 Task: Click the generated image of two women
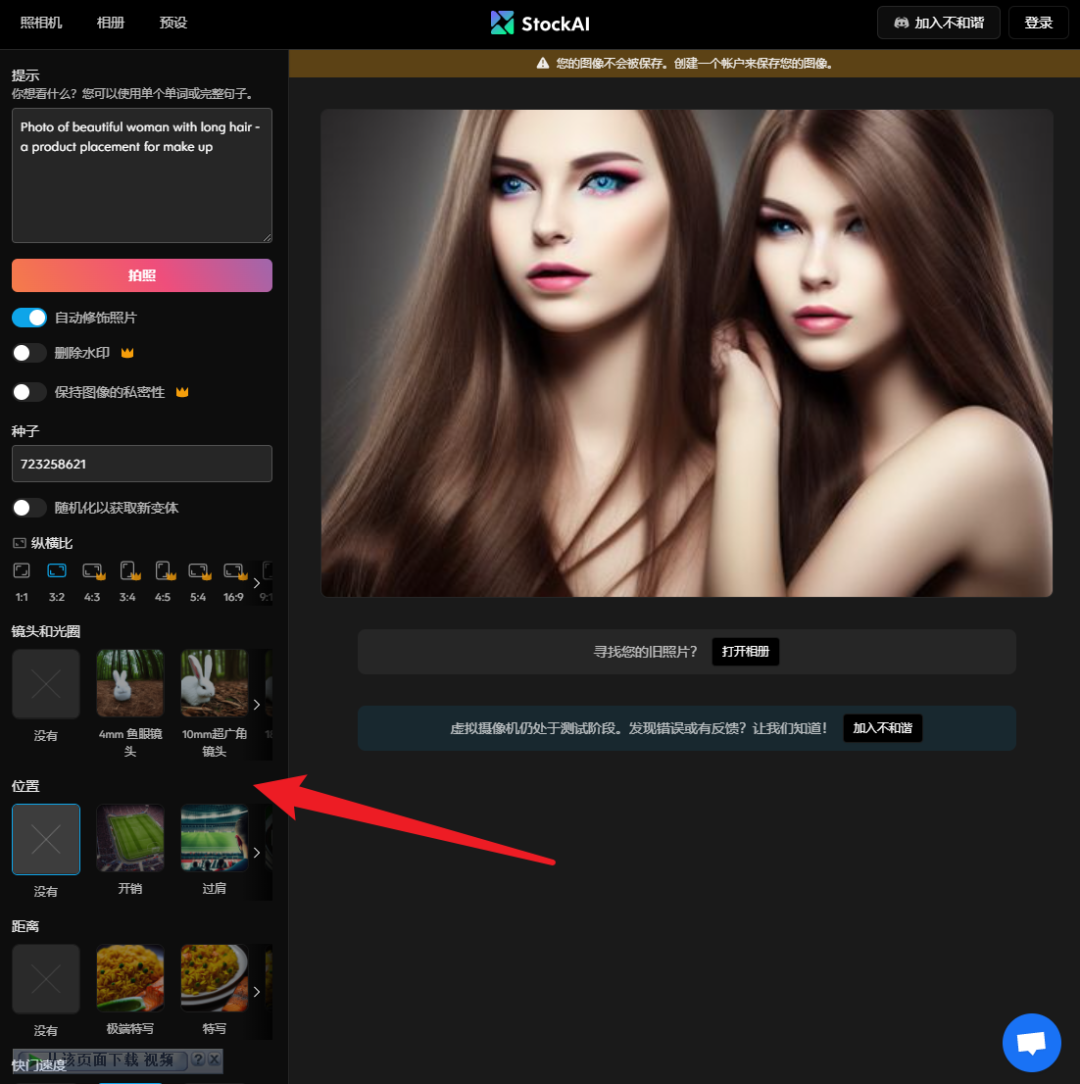[687, 353]
